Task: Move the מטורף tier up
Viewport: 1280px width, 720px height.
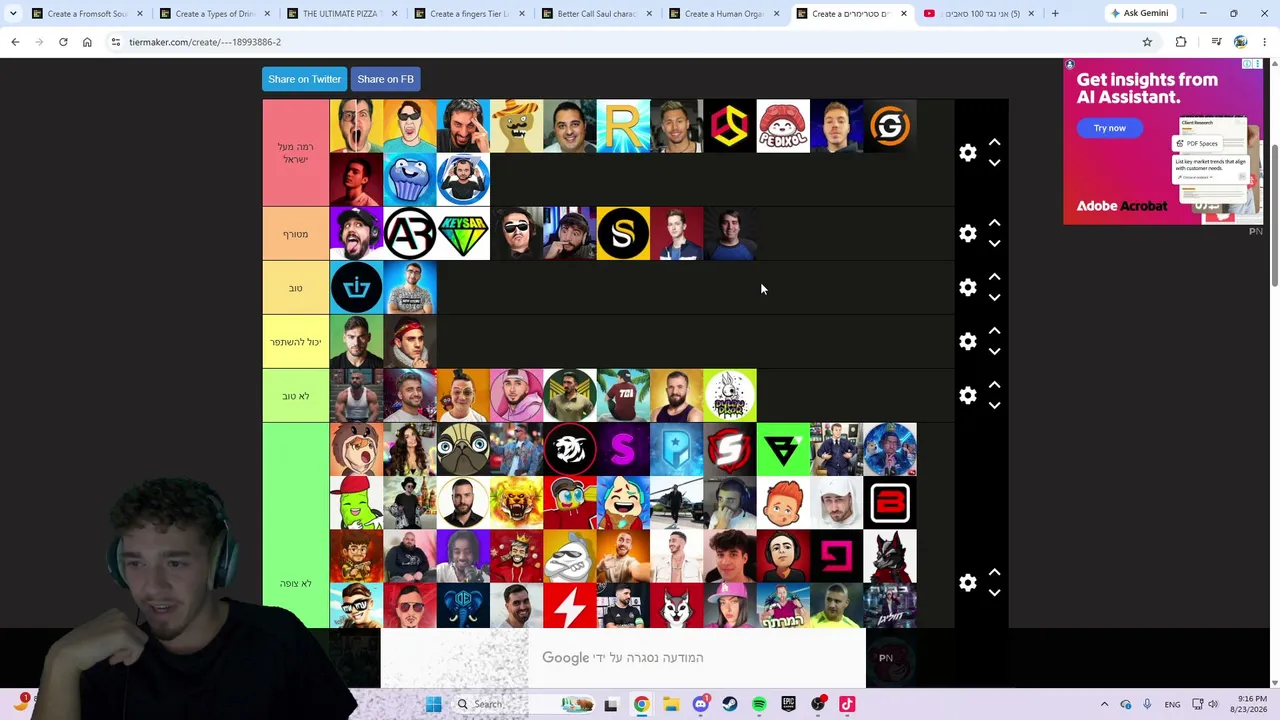Action: tap(994, 223)
